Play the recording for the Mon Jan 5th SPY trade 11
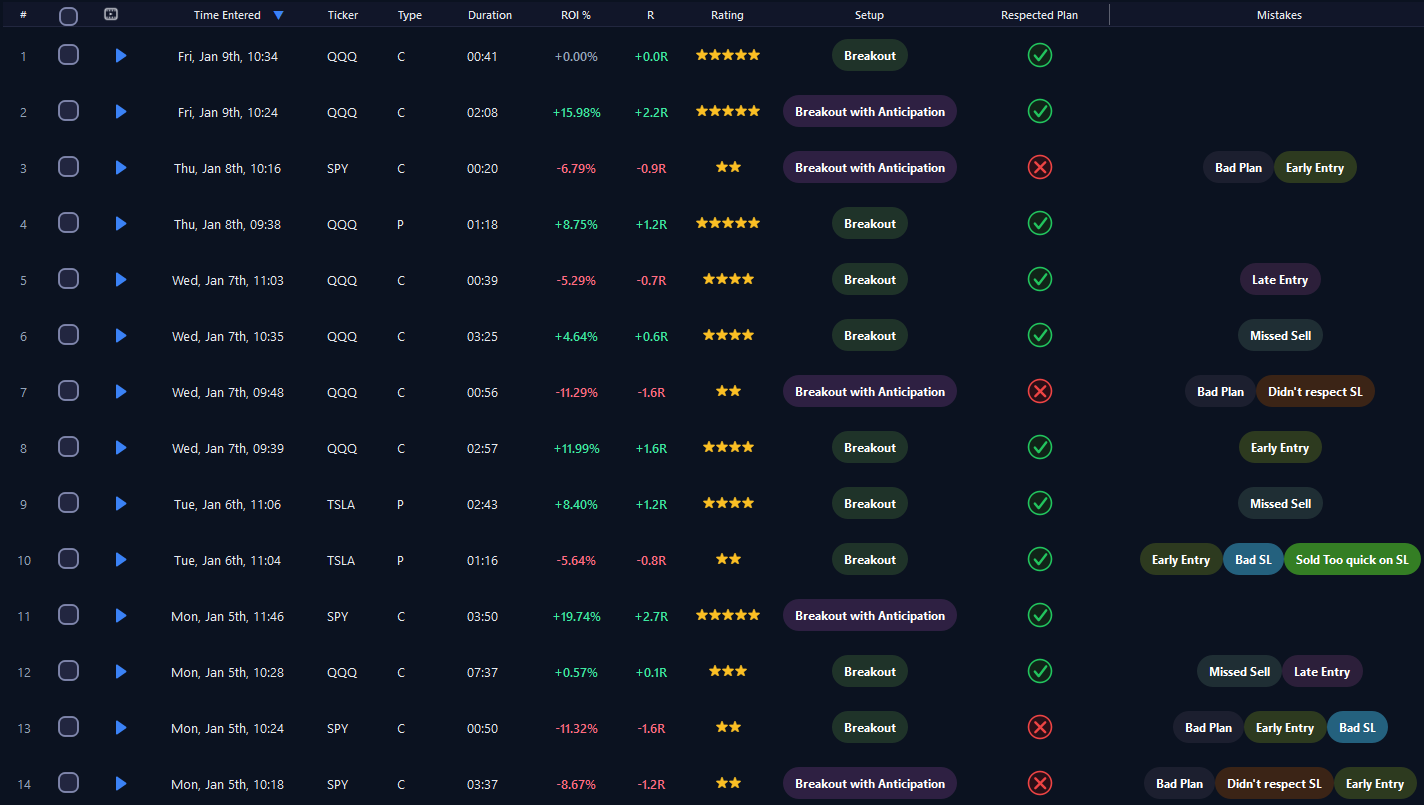The width and height of the screenshot is (1424, 805). [121, 615]
